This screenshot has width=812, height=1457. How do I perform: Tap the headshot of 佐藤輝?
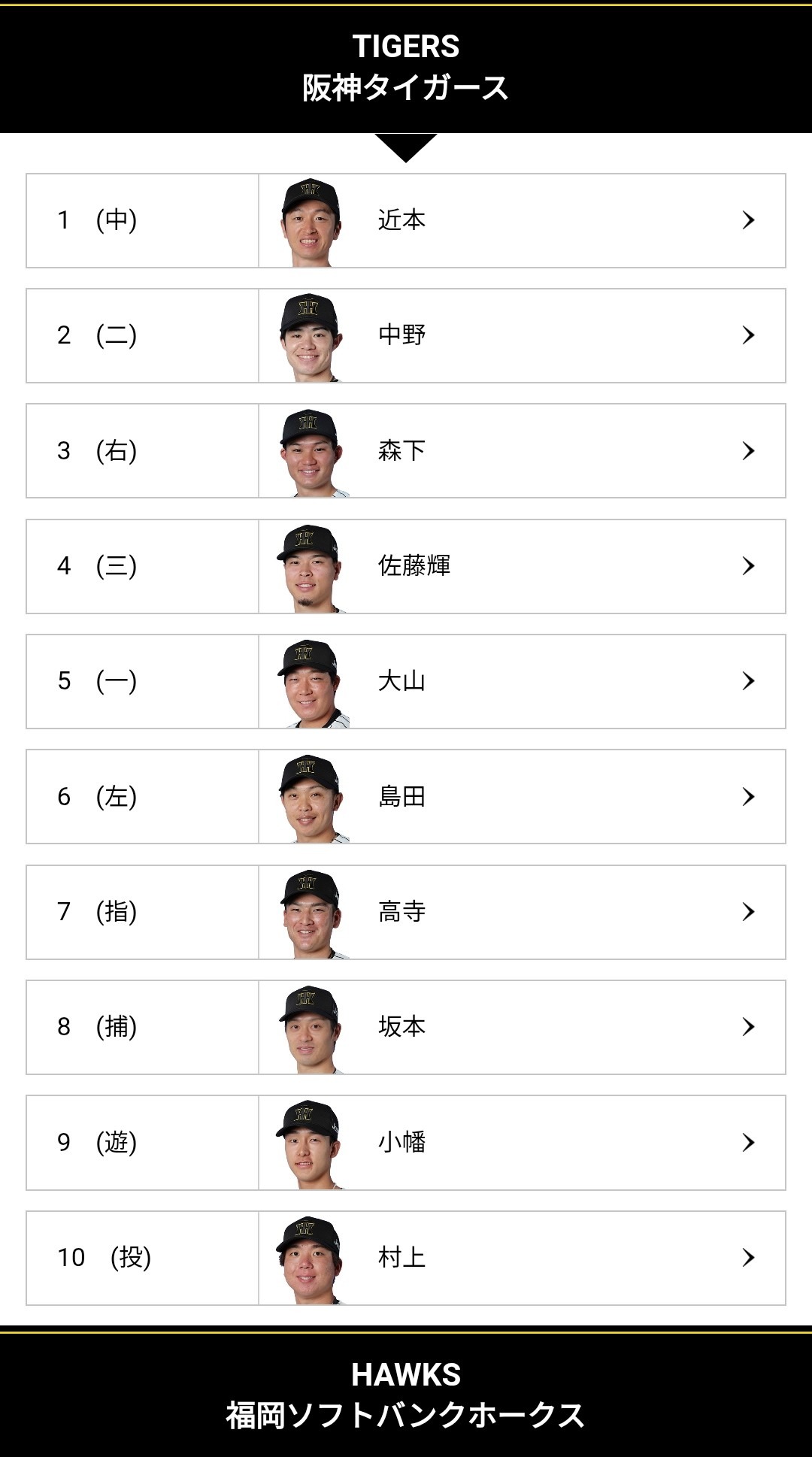tap(310, 568)
